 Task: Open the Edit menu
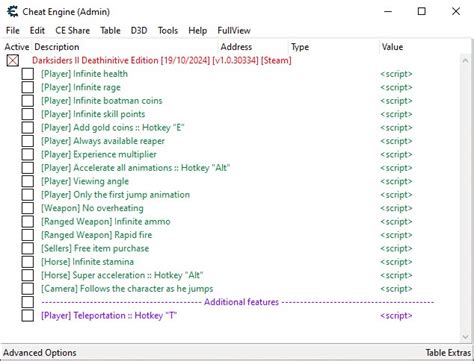pyautogui.click(x=37, y=30)
